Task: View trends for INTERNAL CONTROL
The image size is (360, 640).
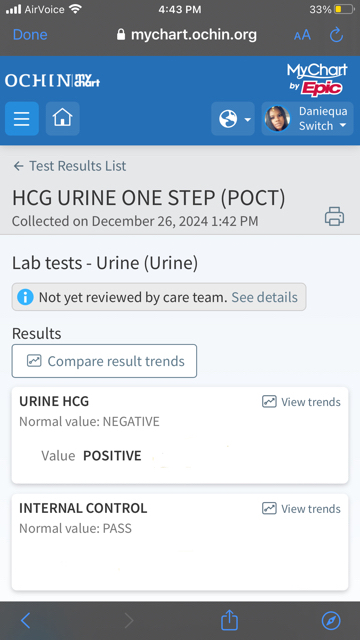Action: 301,509
